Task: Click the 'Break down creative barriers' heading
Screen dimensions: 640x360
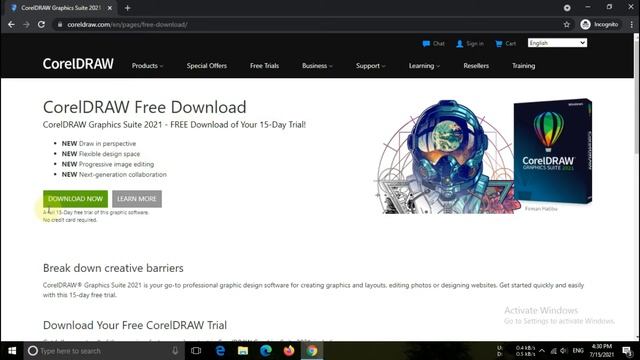Action: tap(113, 268)
